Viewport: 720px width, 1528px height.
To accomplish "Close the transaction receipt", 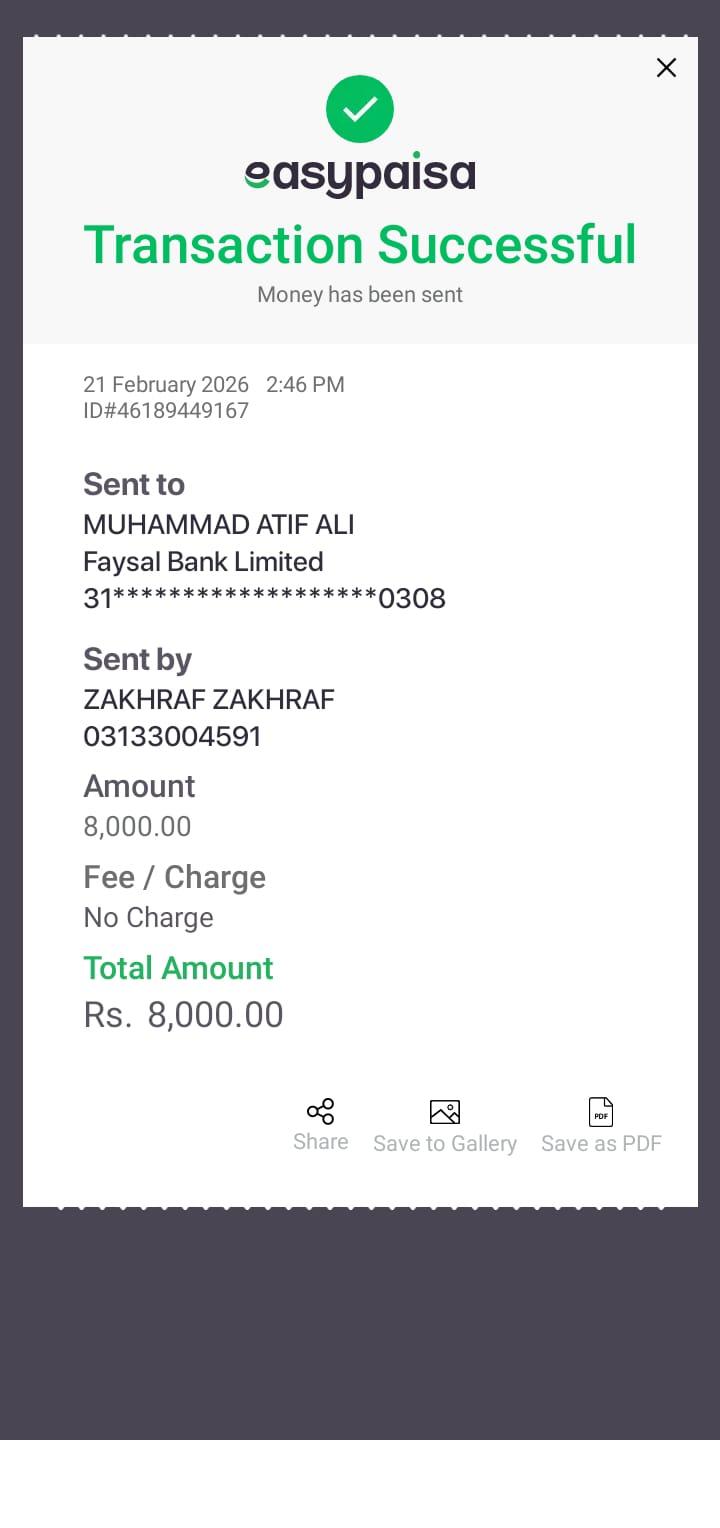I will tap(666, 68).
